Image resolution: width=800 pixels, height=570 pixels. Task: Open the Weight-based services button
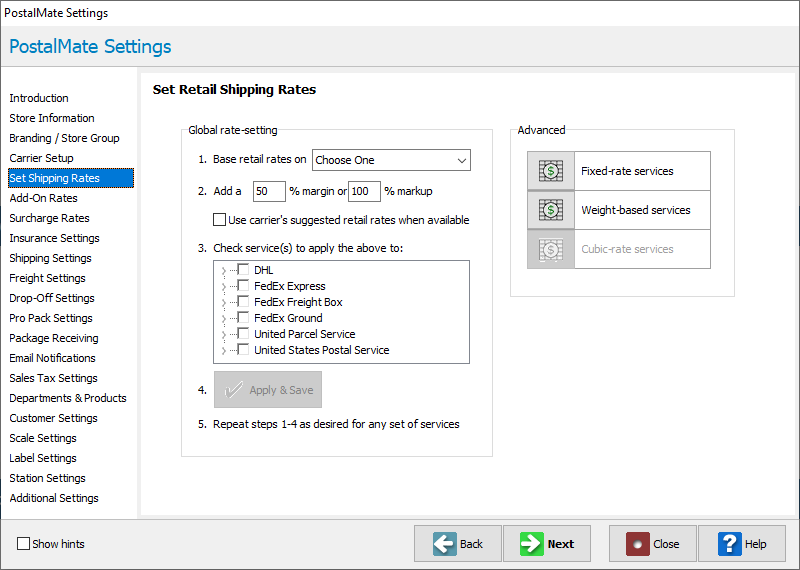[619, 210]
